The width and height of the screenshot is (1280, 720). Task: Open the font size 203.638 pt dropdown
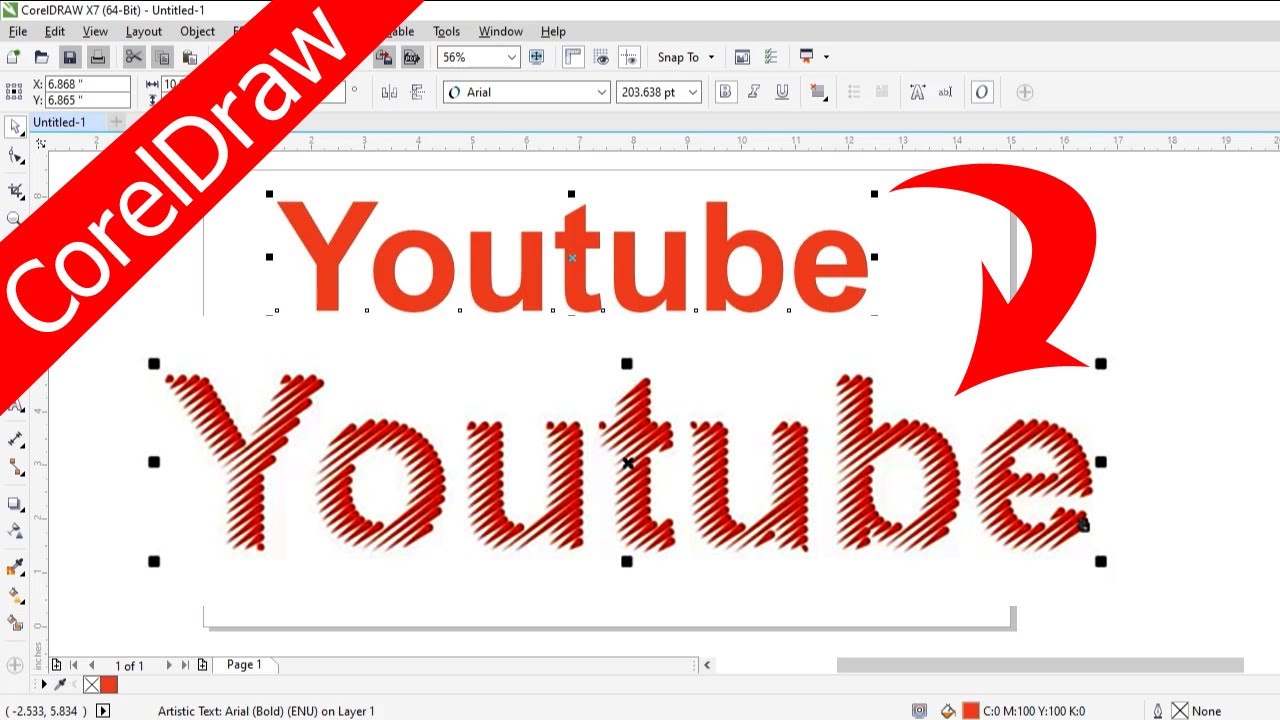(x=693, y=92)
